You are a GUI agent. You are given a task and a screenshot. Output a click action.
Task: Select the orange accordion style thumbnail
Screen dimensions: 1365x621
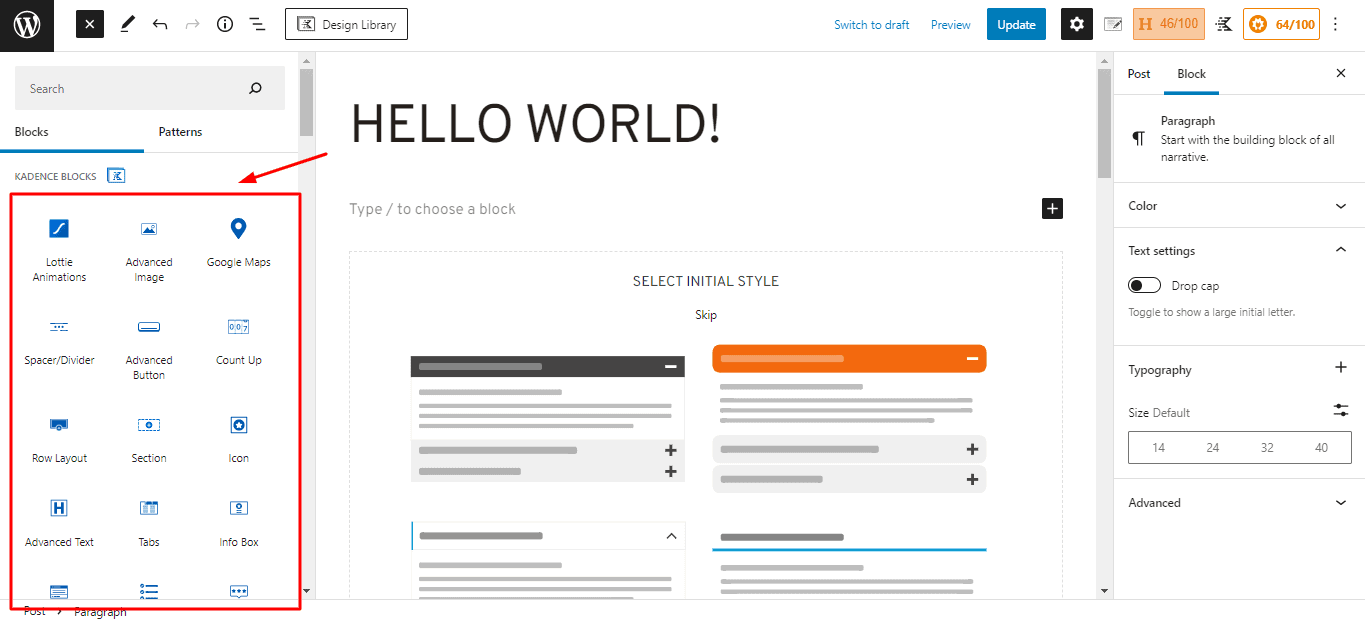[849, 418]
